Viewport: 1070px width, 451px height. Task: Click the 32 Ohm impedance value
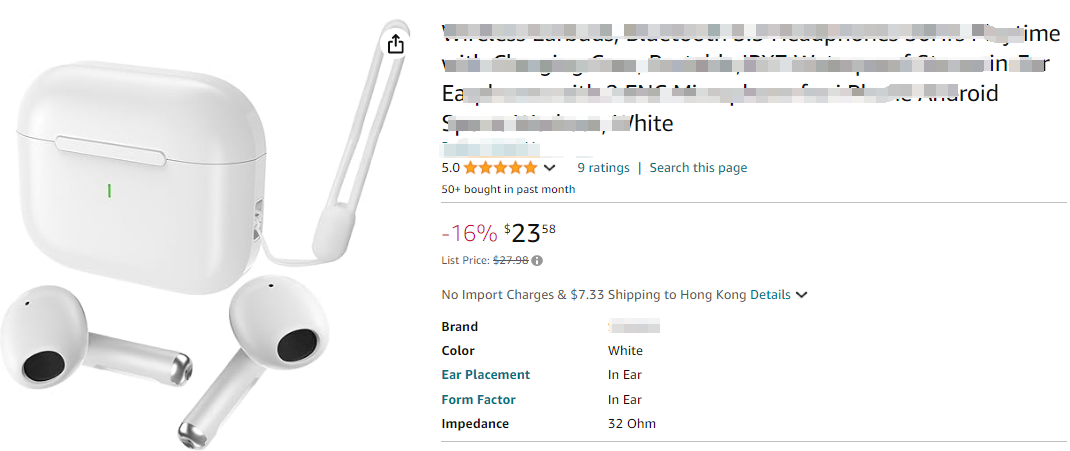pos(632,424)
